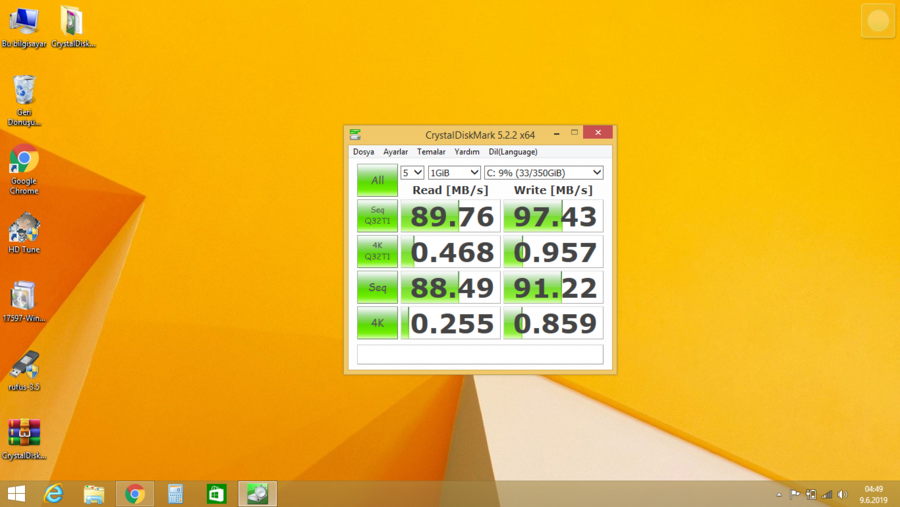Open the Dil(Language) menu
The image size is (900, 507).
(x=513, y=152)
